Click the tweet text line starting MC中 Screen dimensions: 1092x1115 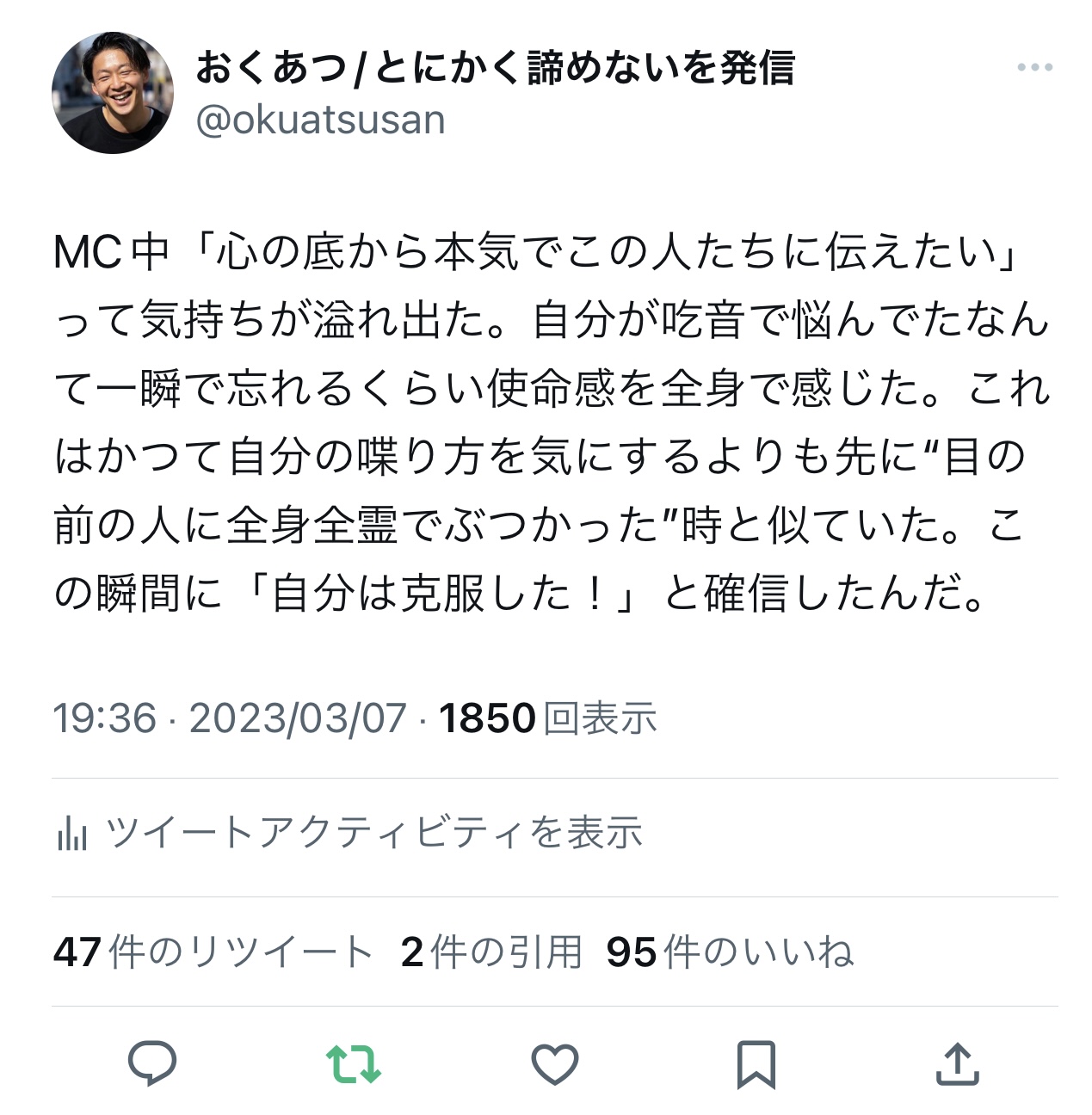[537, 252]
